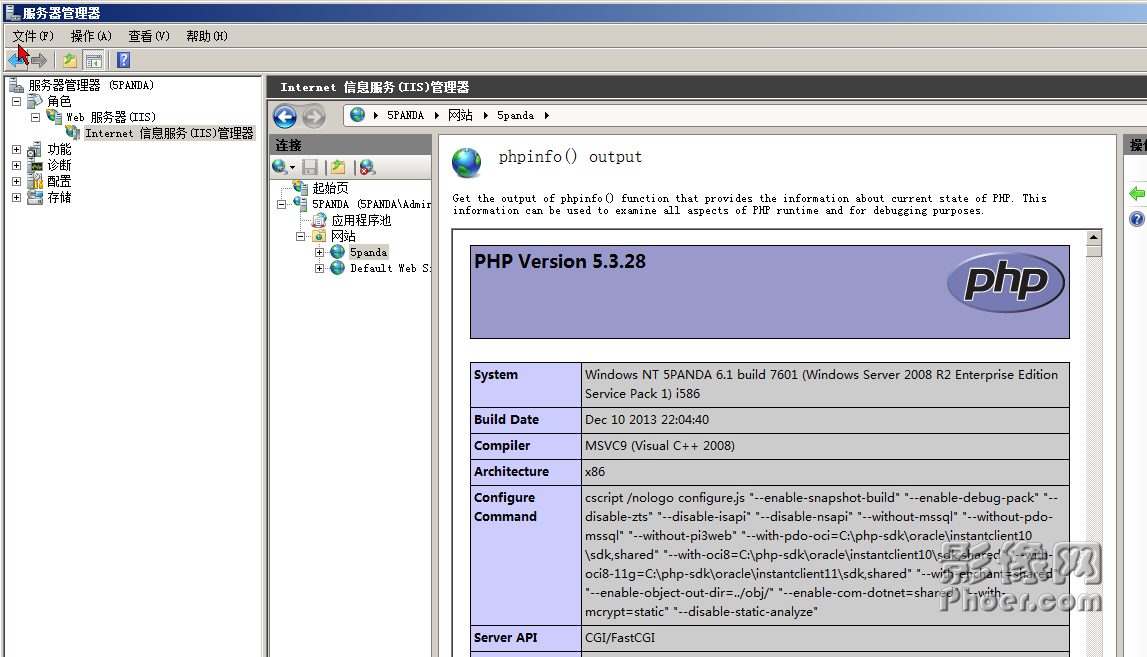
Task: Click the 'MSVC9 (Visual C++ 2008)' compiler value
Action: pos(660,446)
